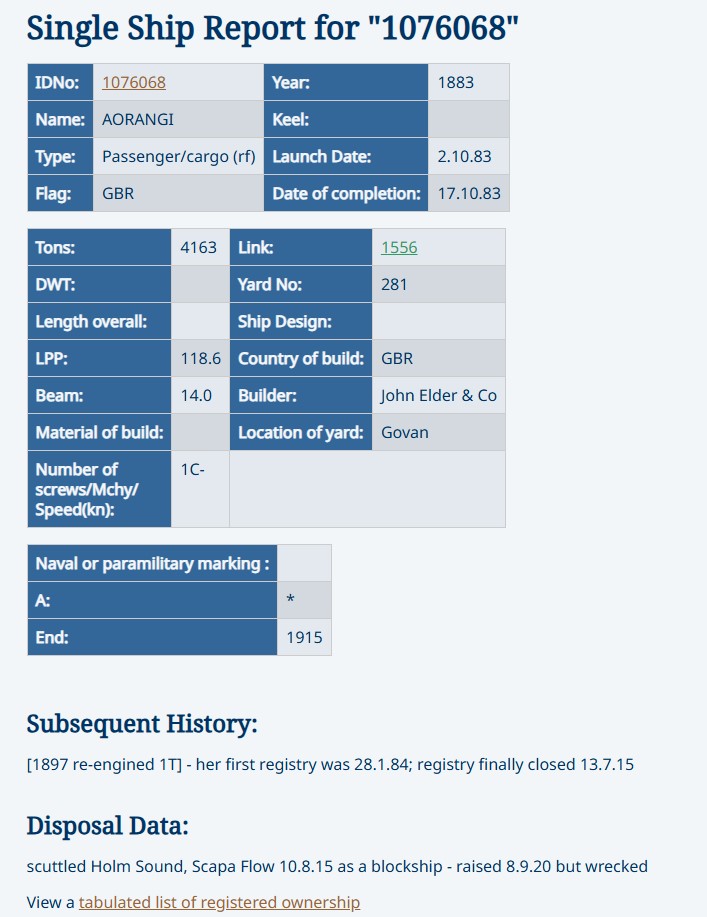Click the Flag value GBR
The width and height of the screenshot is (707, 917).
118,193
